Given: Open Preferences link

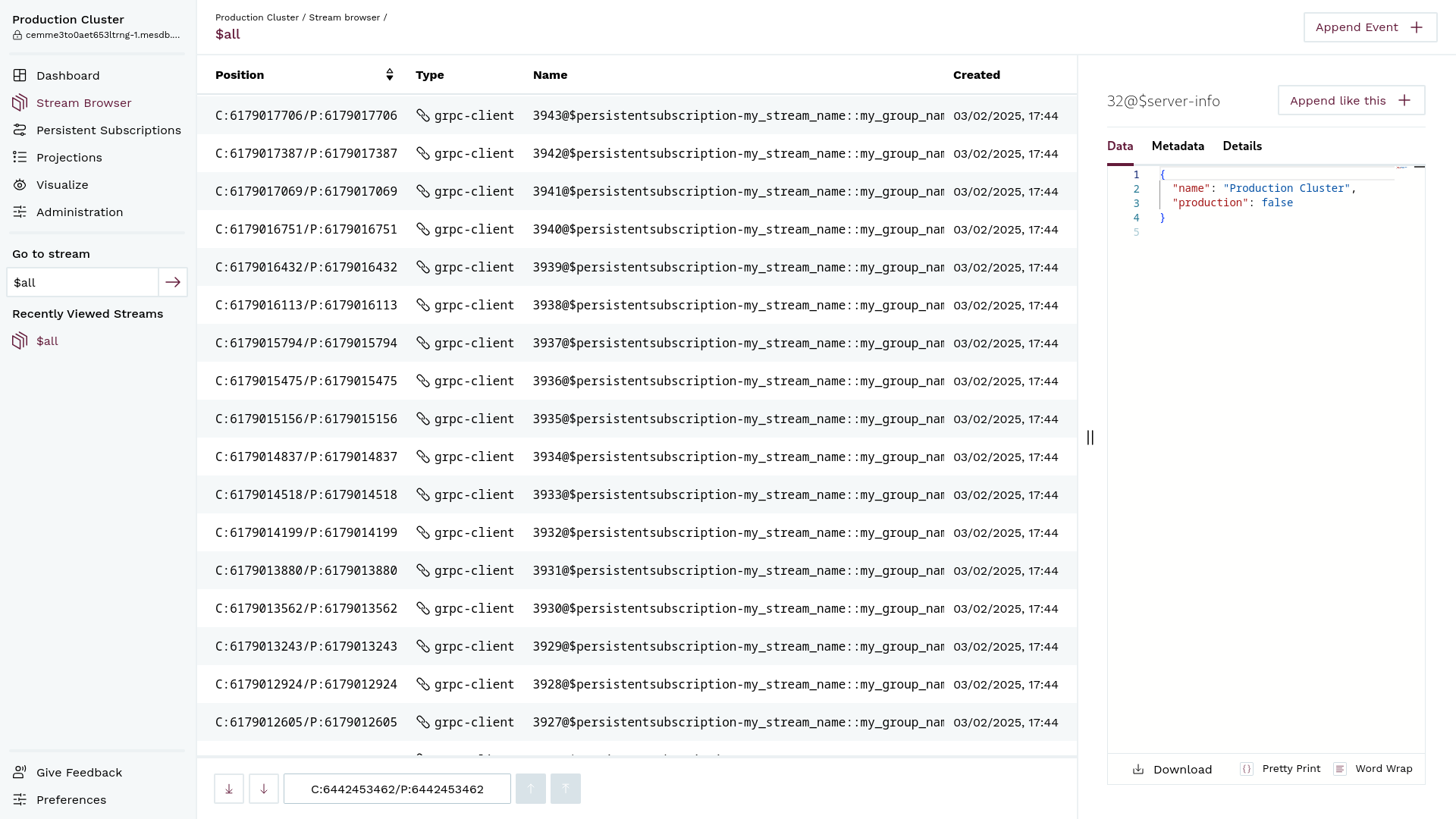Looking at the screenshot, I should click(71, 800).
